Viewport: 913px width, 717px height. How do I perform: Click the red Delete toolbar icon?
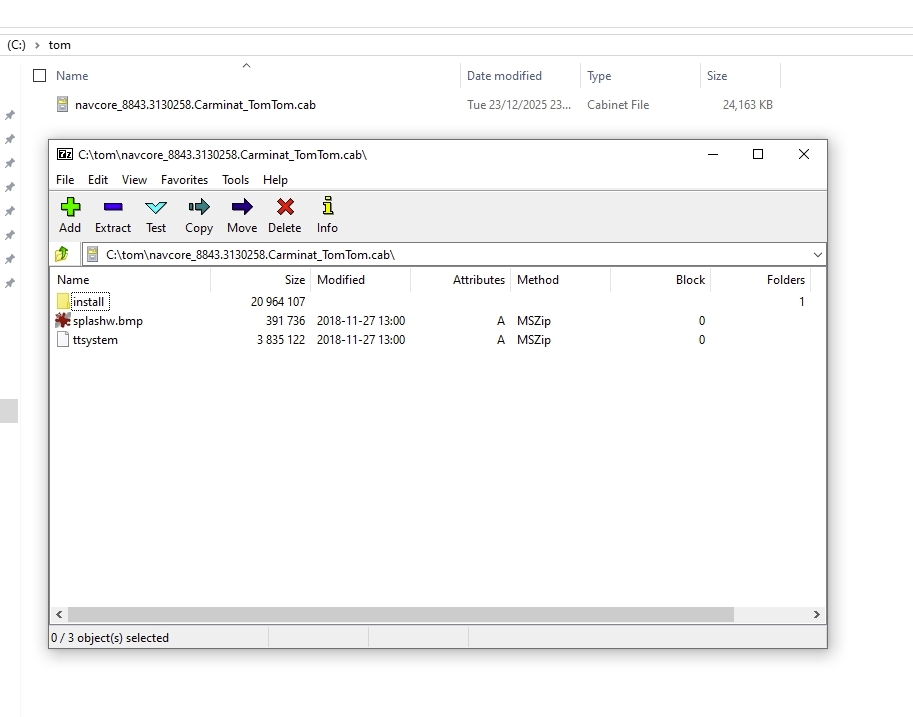click(285, 207)
